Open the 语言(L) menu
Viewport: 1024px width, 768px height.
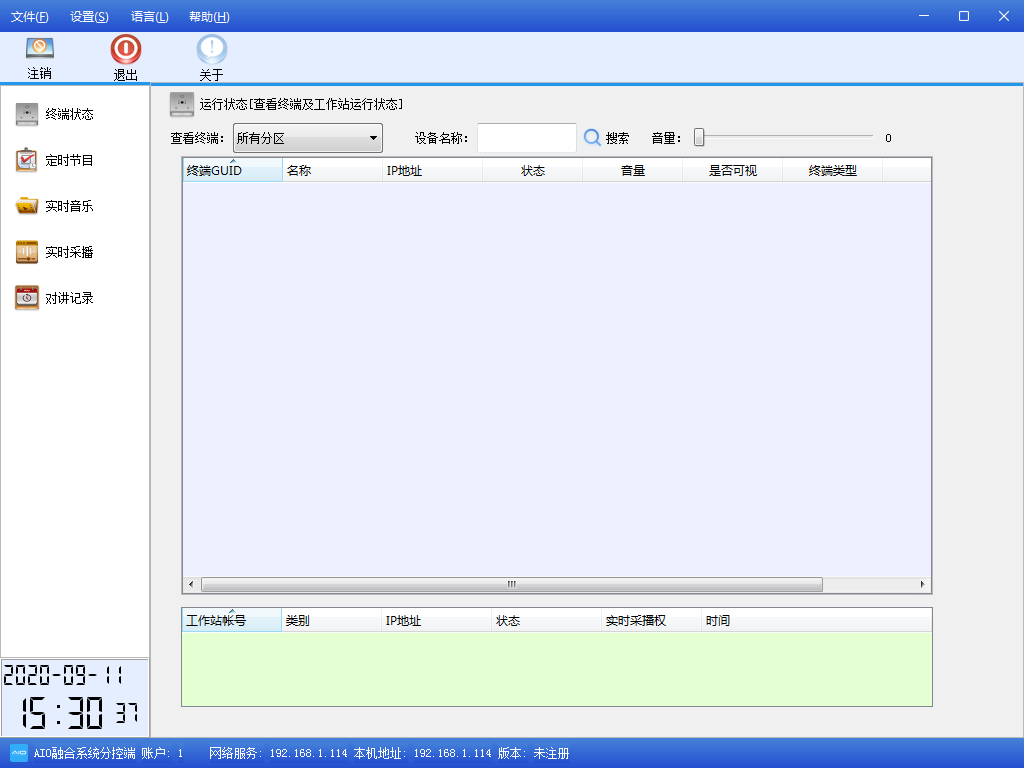pos(150,16)
